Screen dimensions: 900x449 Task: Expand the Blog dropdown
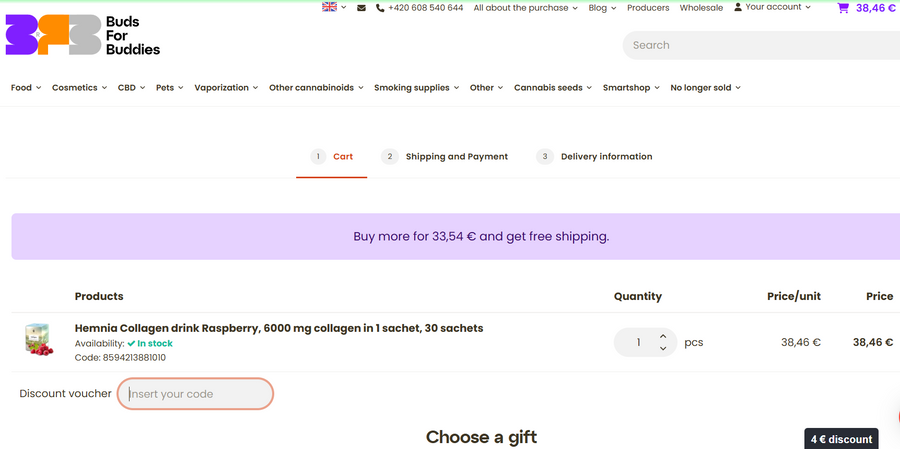[602, 8]
